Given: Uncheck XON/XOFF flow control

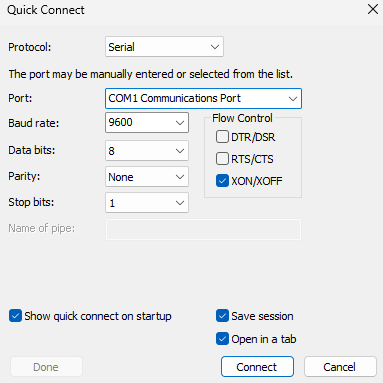Looking at the screenshot, I should point(222,181).
